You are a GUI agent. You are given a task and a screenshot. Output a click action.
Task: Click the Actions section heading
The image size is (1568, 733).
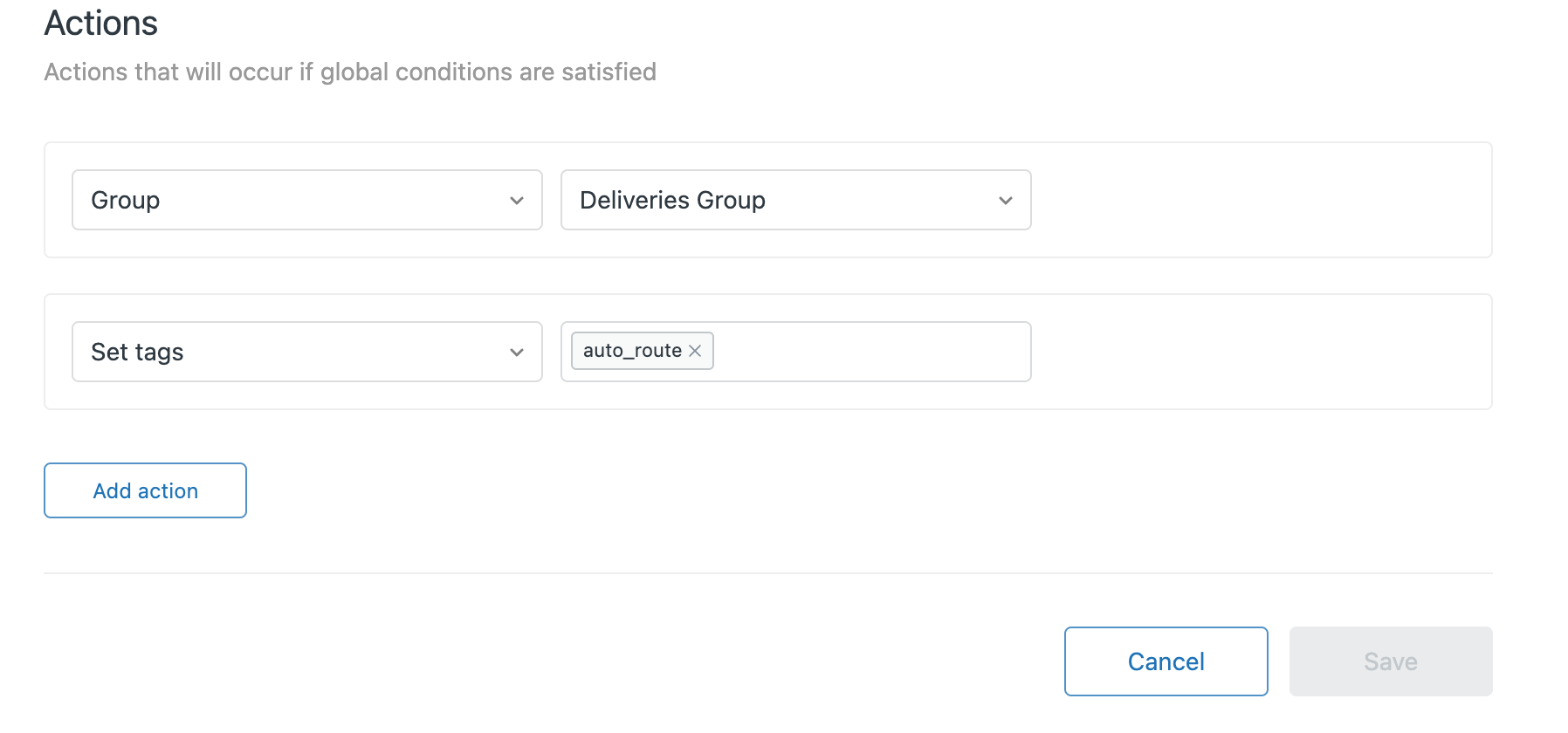pos(101,24)
